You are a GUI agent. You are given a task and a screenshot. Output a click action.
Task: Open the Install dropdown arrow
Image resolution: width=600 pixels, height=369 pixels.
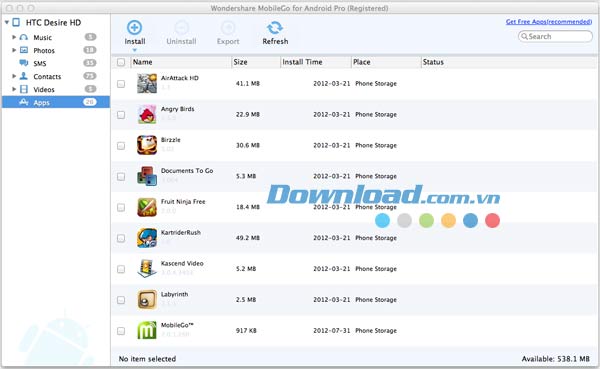[134, 50]
